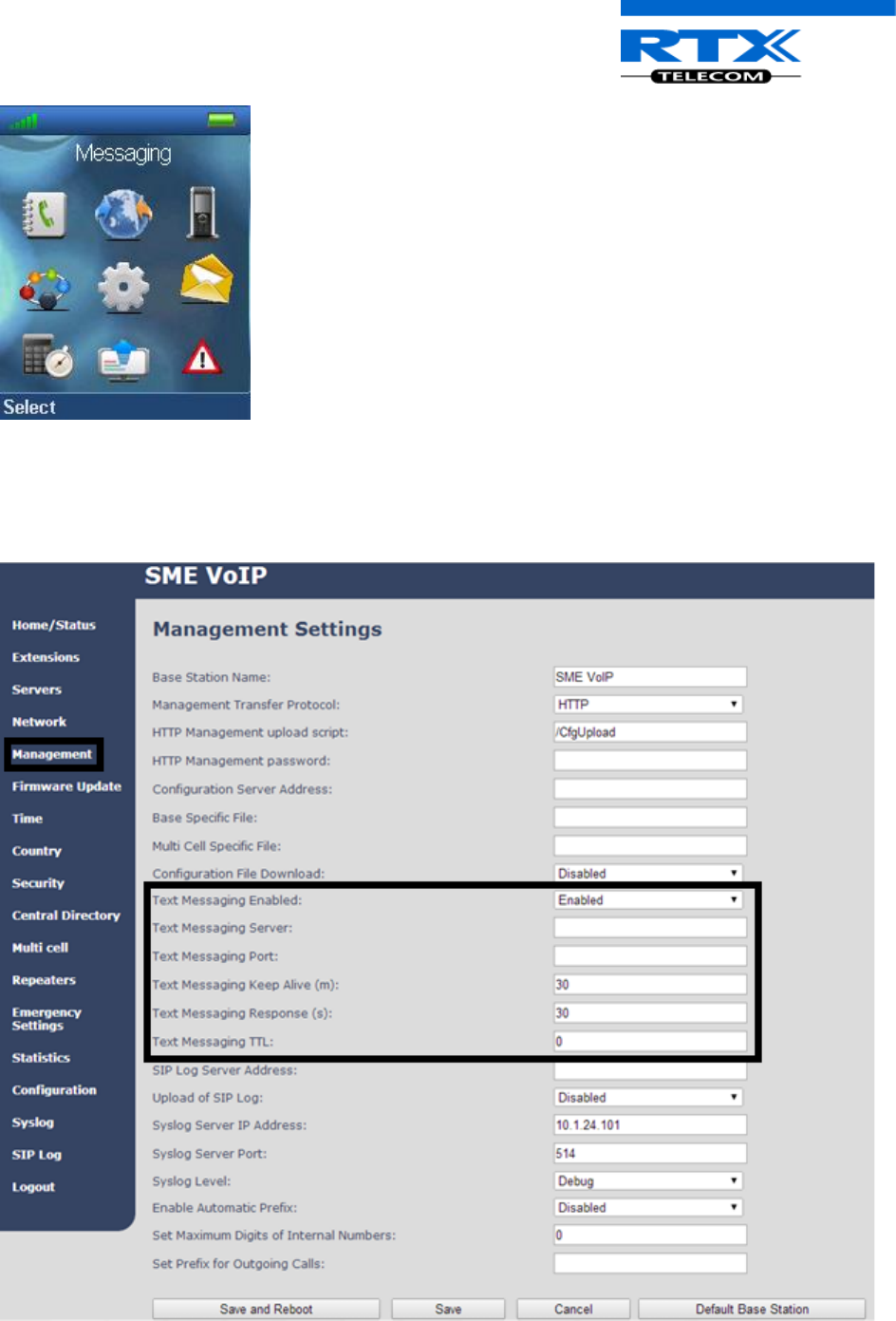Screen dimensions: 896x1321
Task: Open the Messaging envelope icon
Action: pos(206,279)
